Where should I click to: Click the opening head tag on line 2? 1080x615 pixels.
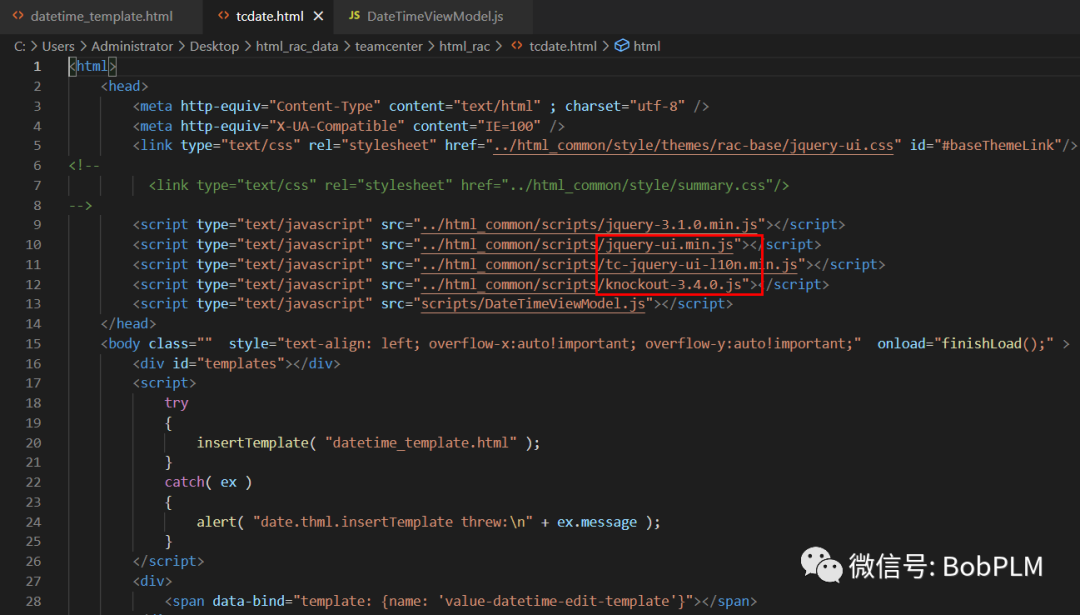[124, 86]
